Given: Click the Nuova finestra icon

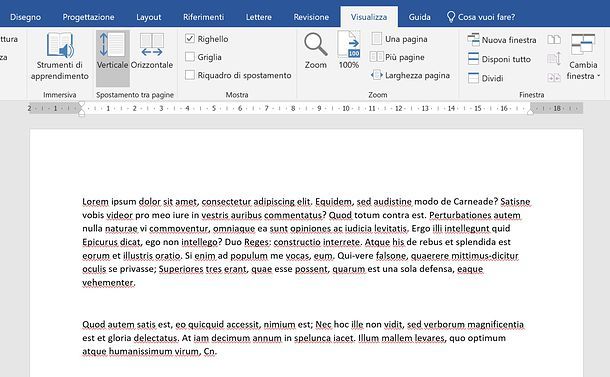Looking at the screenshot, I should coord(473,39).
